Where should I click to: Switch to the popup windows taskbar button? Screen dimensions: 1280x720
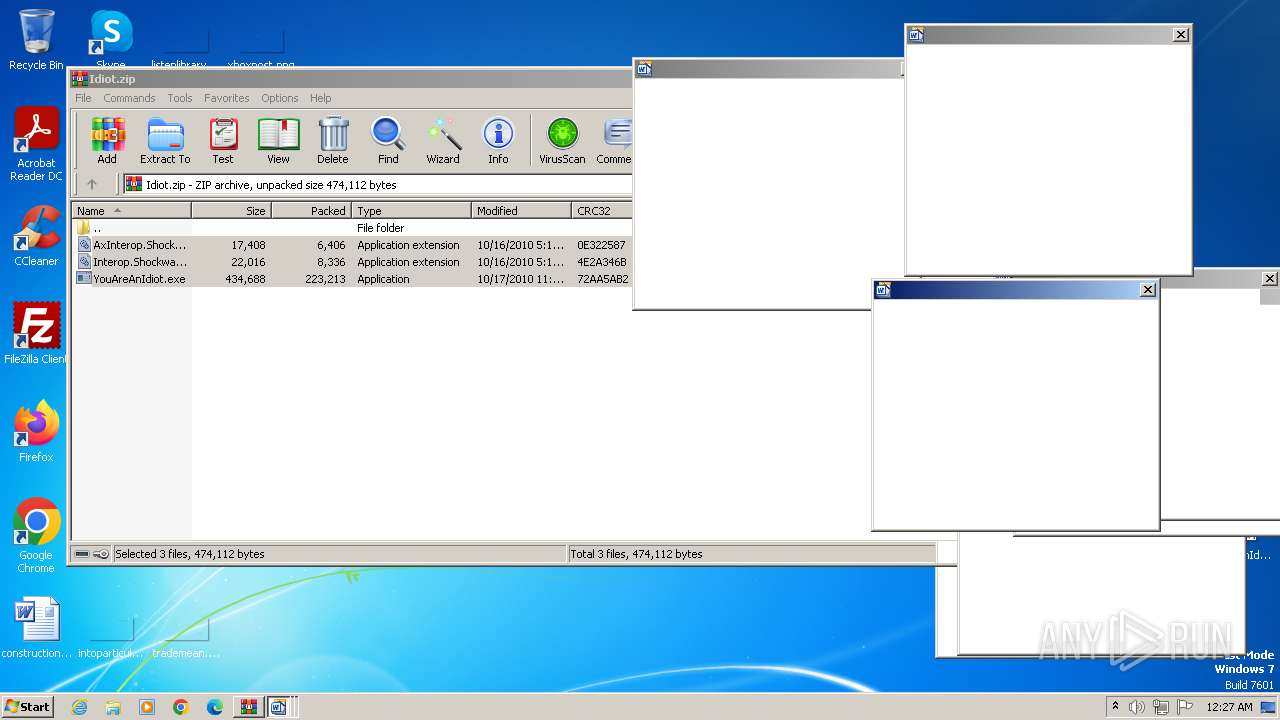(x=281, y=707)
